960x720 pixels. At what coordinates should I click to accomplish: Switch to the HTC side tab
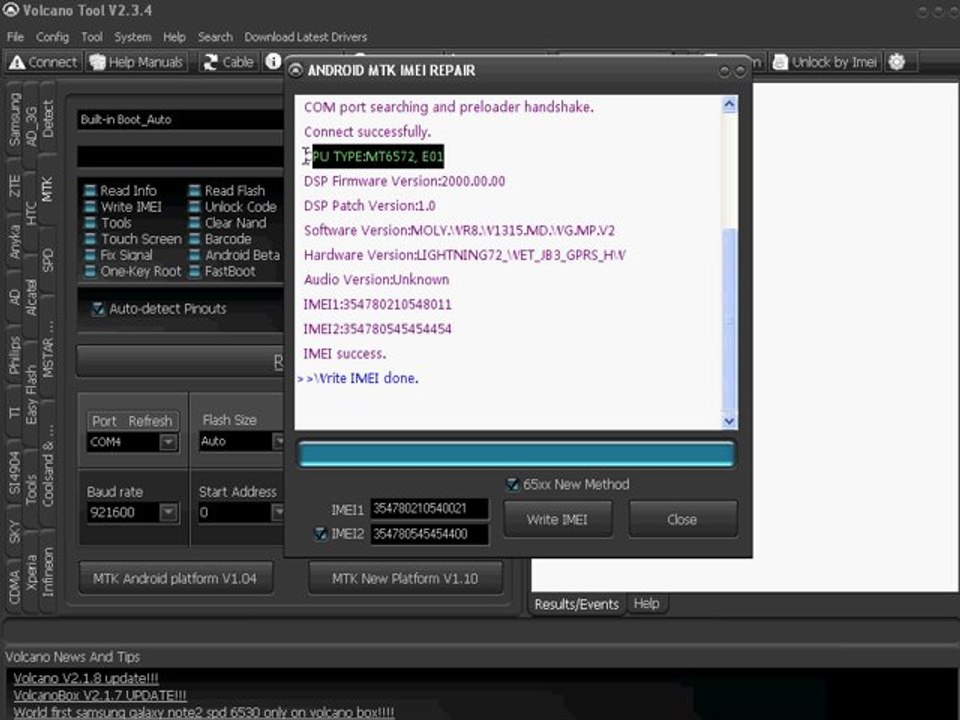coord(31,213)
